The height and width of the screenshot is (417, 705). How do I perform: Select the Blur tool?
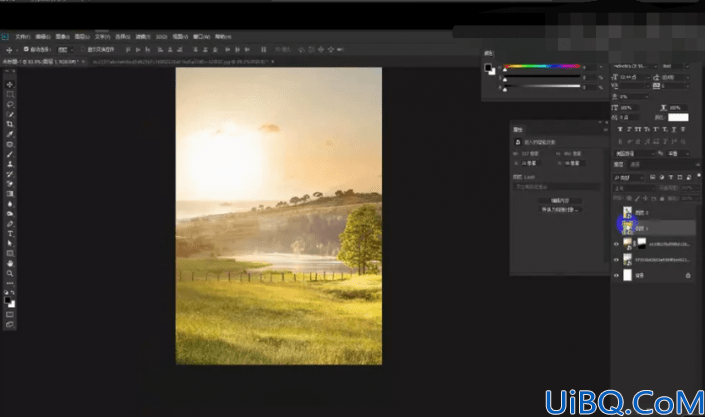click(x=10, y=204)
